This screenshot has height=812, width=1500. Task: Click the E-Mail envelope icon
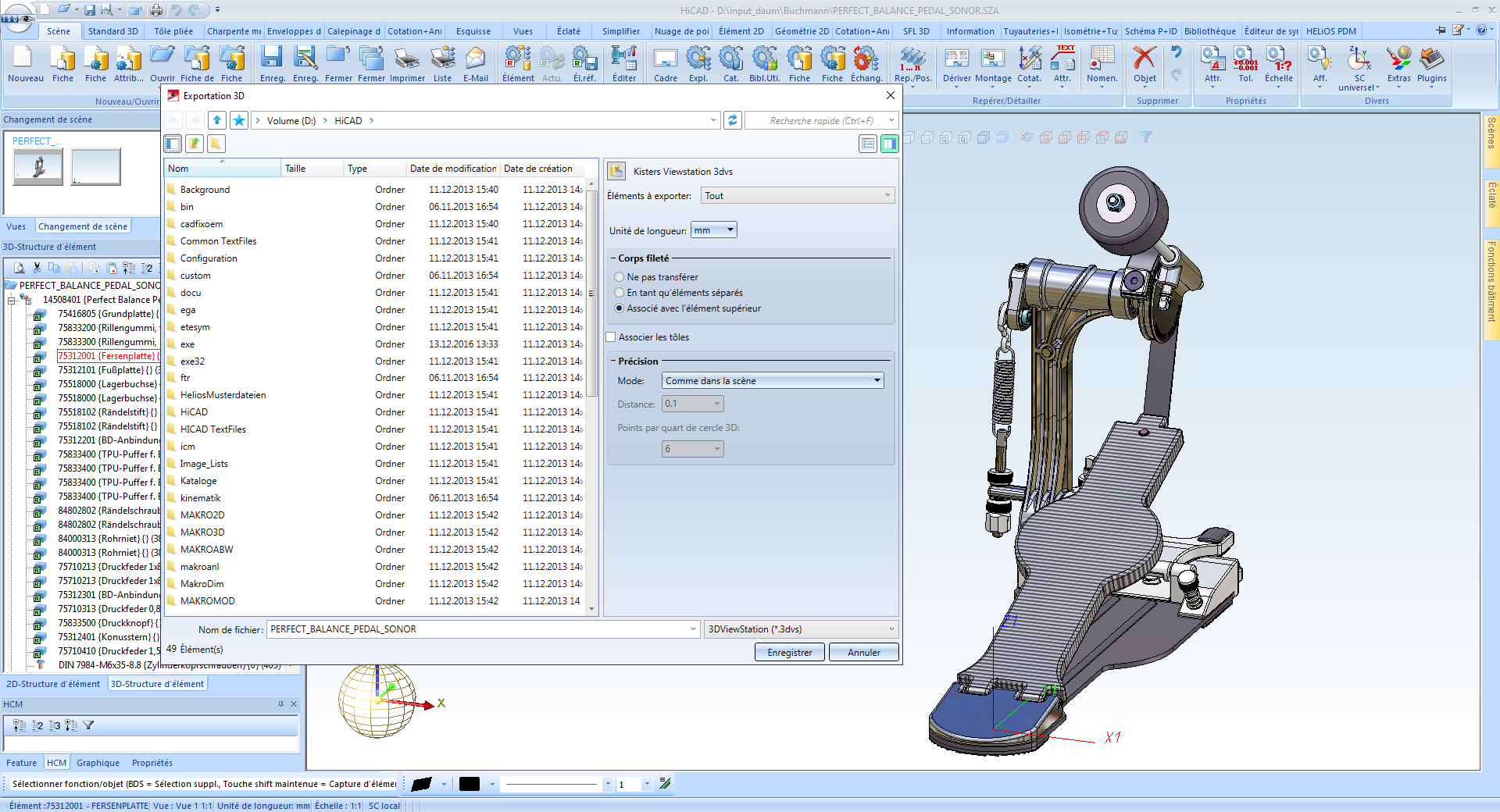click(x=475, y=59)
